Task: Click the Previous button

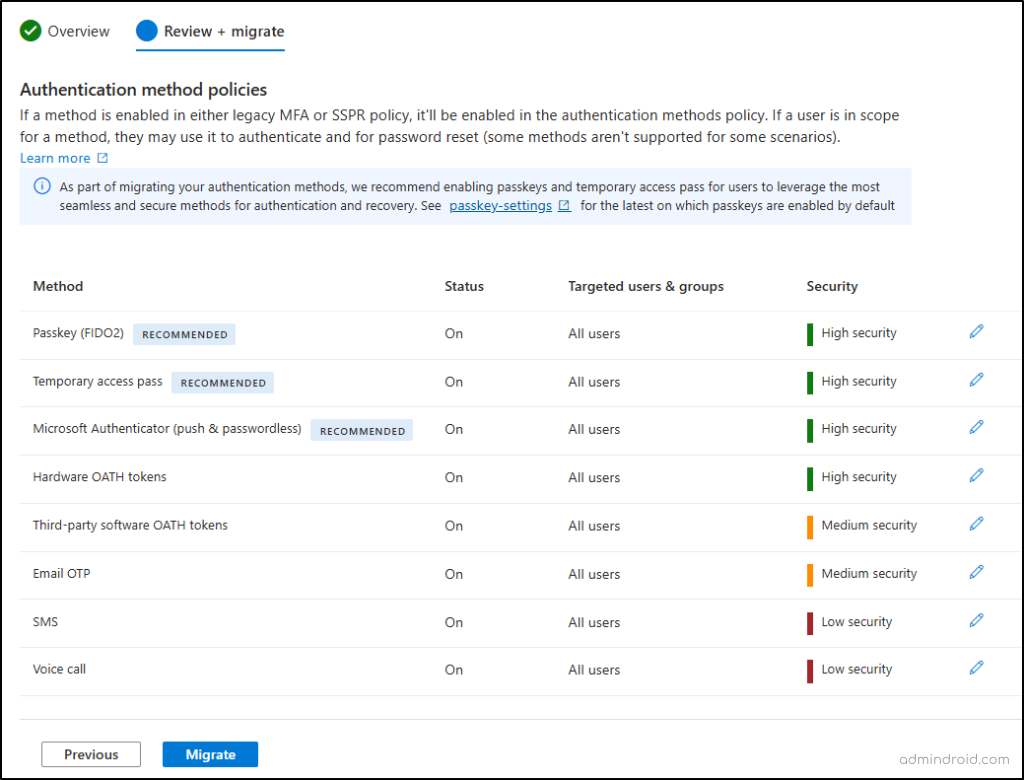Action: tap(90, 754)
